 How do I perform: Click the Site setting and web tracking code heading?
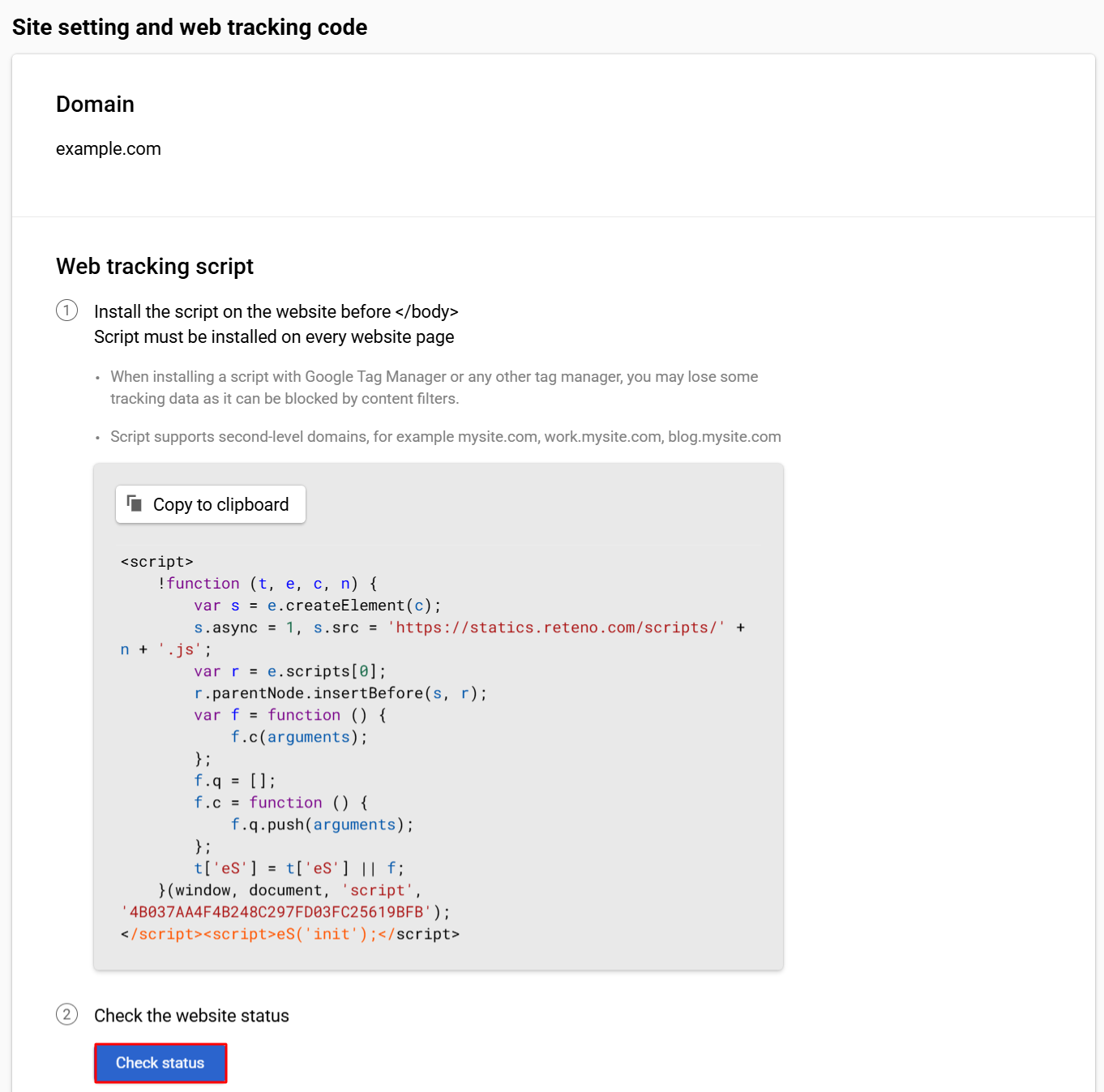pos(190,28)
